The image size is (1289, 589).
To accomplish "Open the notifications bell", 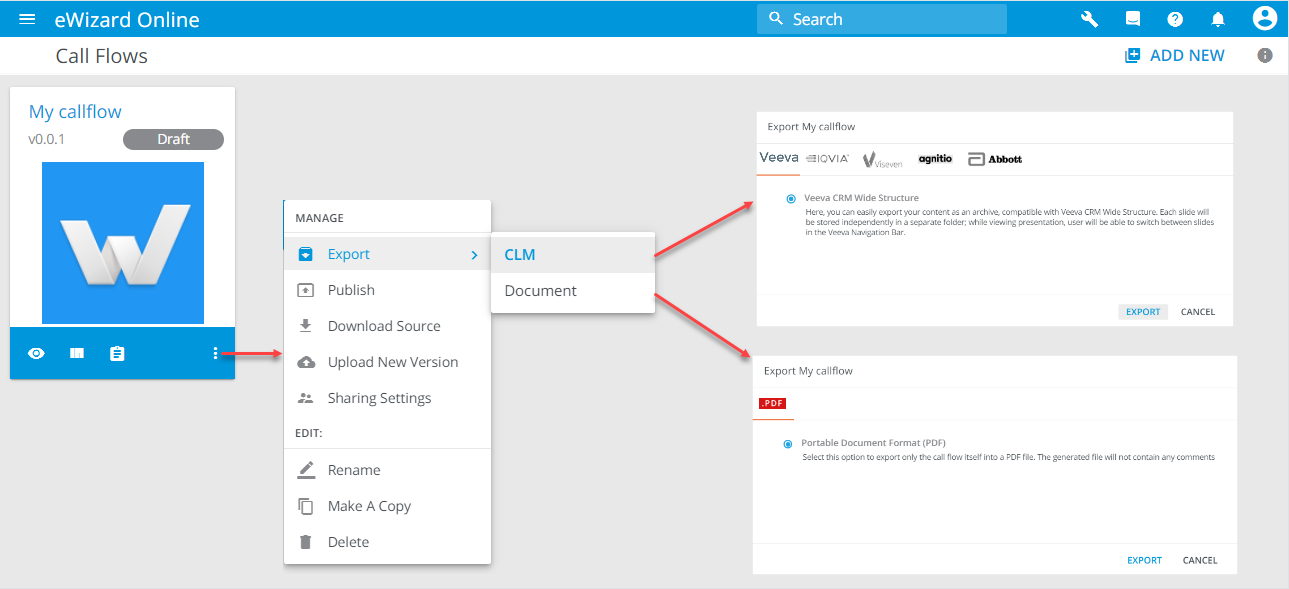I will (1218, 19).
